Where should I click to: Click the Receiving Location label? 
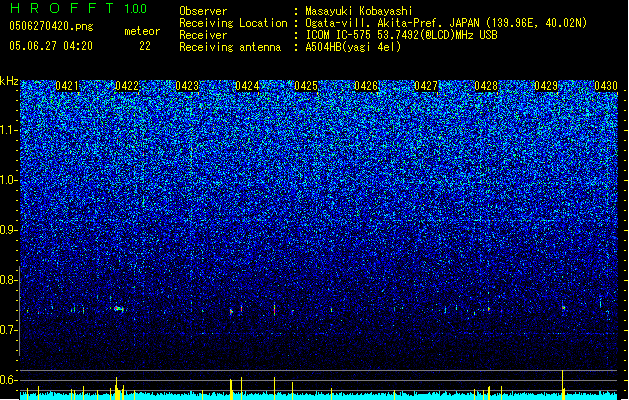(233, 23)
